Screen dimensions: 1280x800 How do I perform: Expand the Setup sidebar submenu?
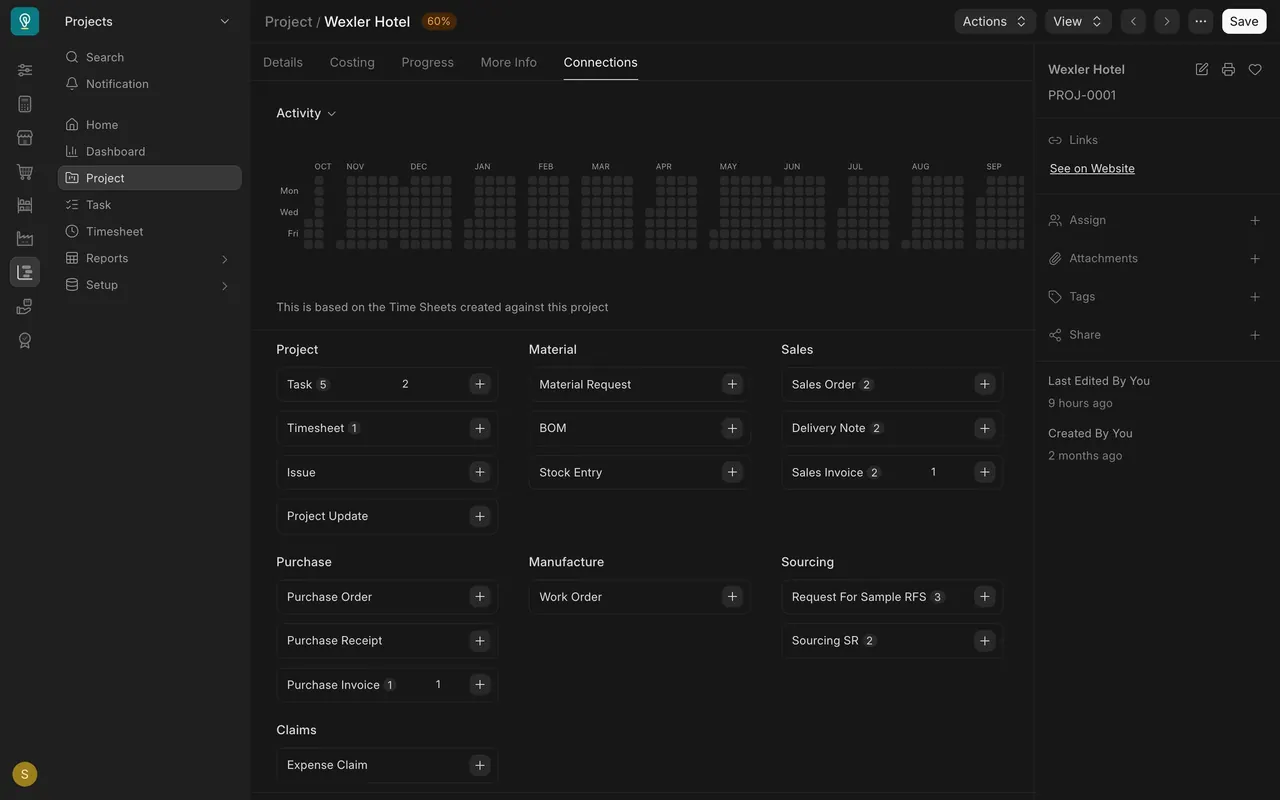click(224, 286)
